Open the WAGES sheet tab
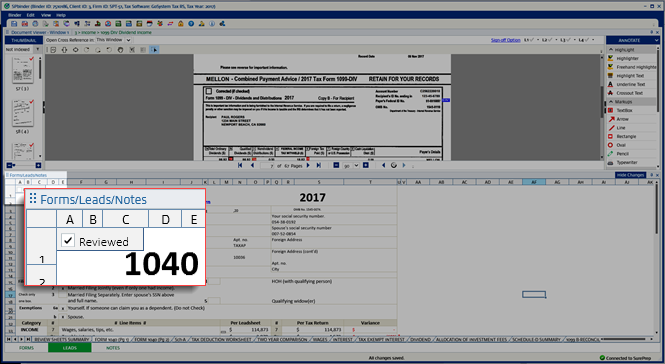The height and width of the screenshot is (364, 665). 320,339
